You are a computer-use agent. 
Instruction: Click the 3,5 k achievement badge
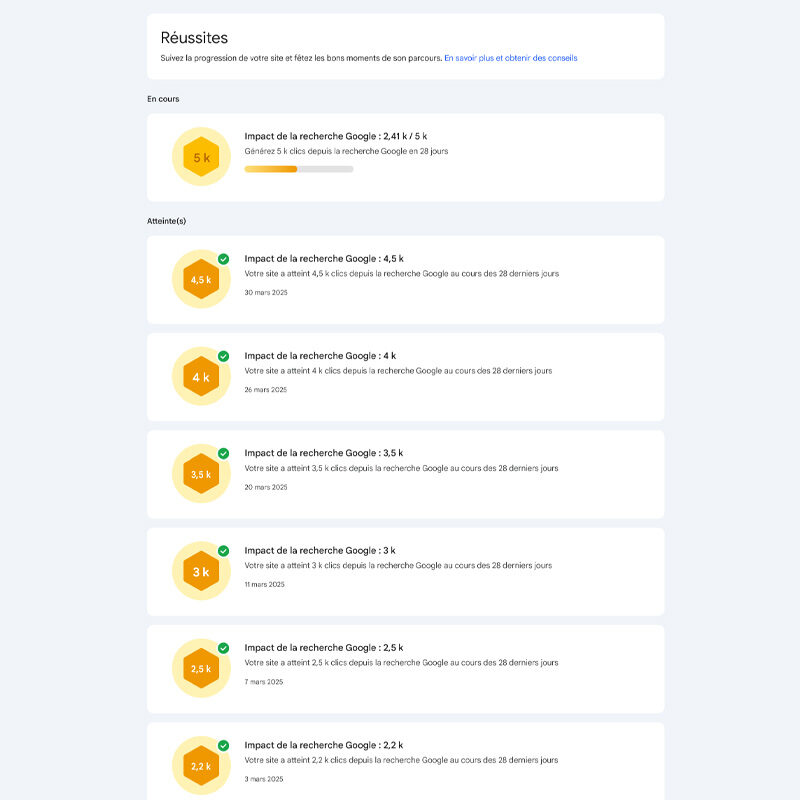pos(201,474)
